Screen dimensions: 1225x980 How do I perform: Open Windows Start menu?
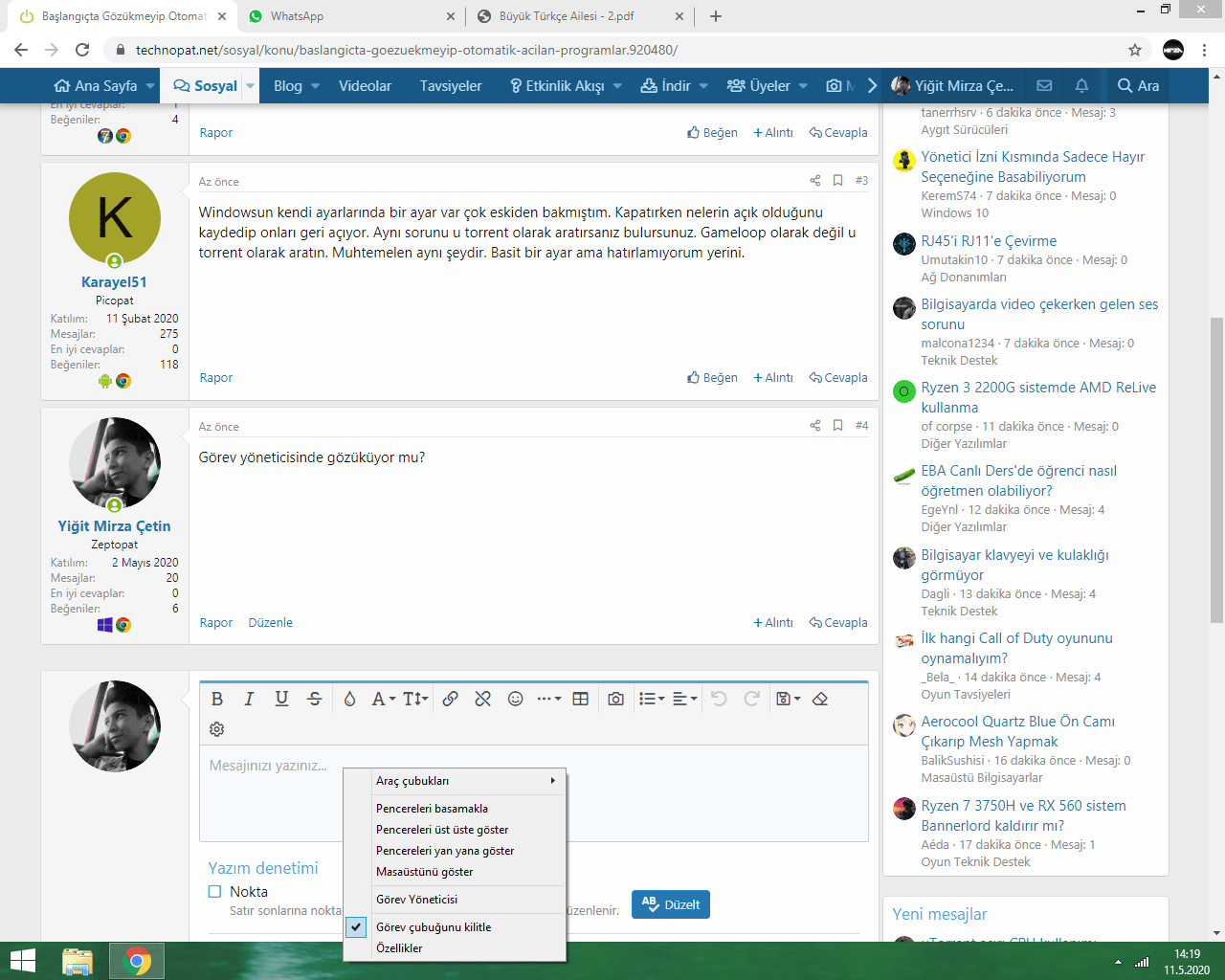(x=22, y=961)
